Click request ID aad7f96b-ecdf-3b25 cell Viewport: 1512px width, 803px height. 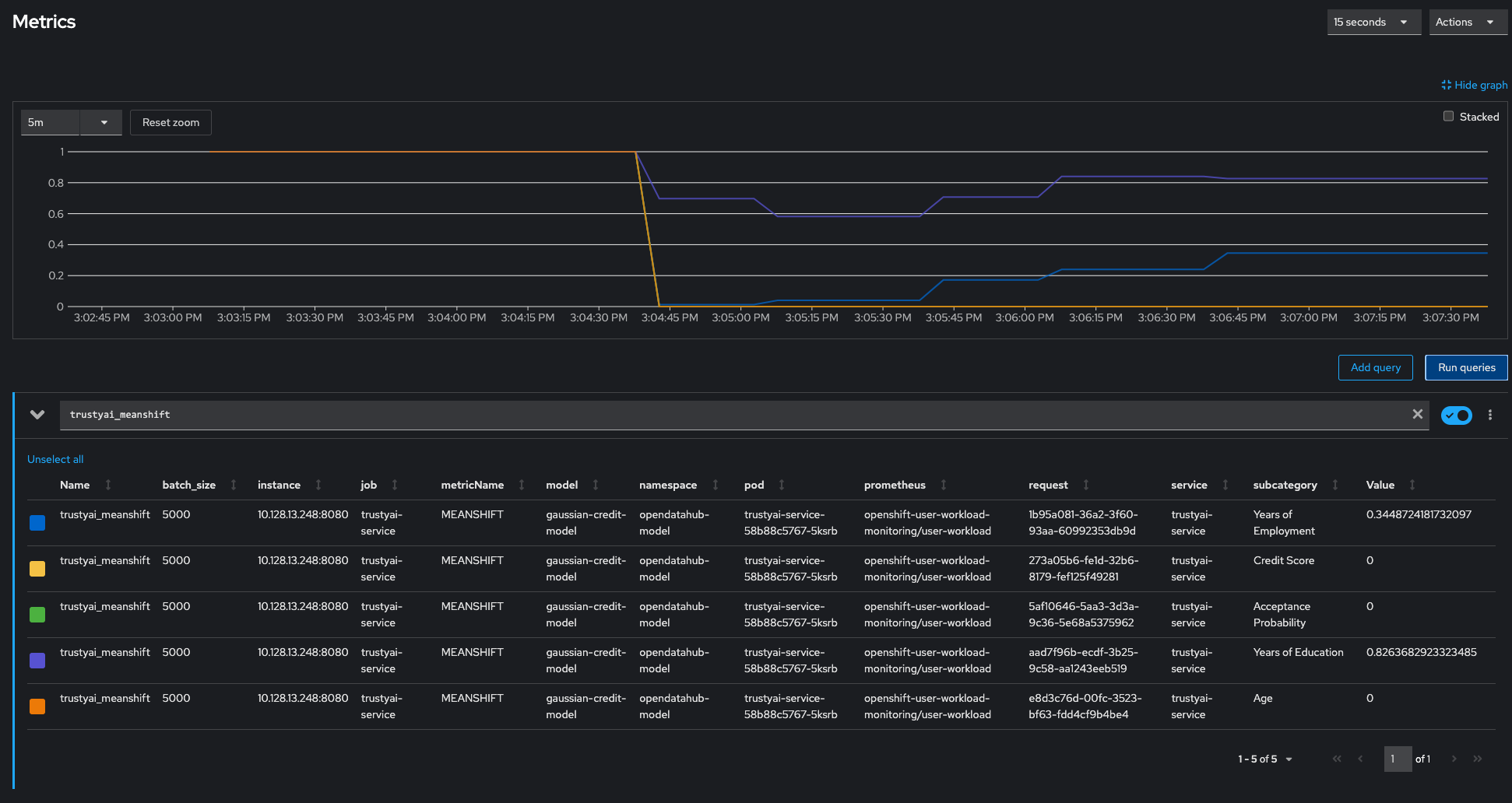click(x=1083, y=661)
